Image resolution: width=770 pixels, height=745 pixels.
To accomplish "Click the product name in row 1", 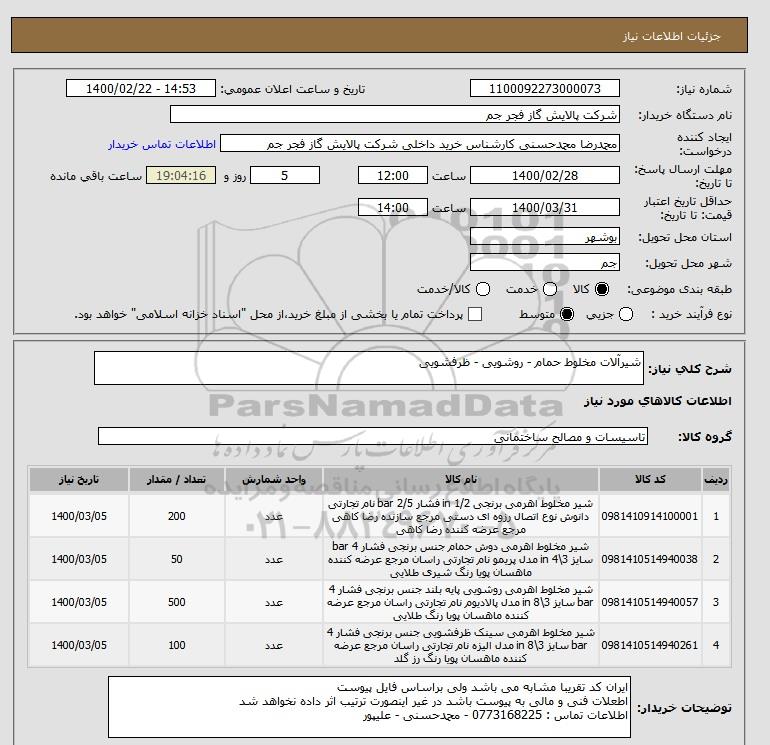I will 461,516.
